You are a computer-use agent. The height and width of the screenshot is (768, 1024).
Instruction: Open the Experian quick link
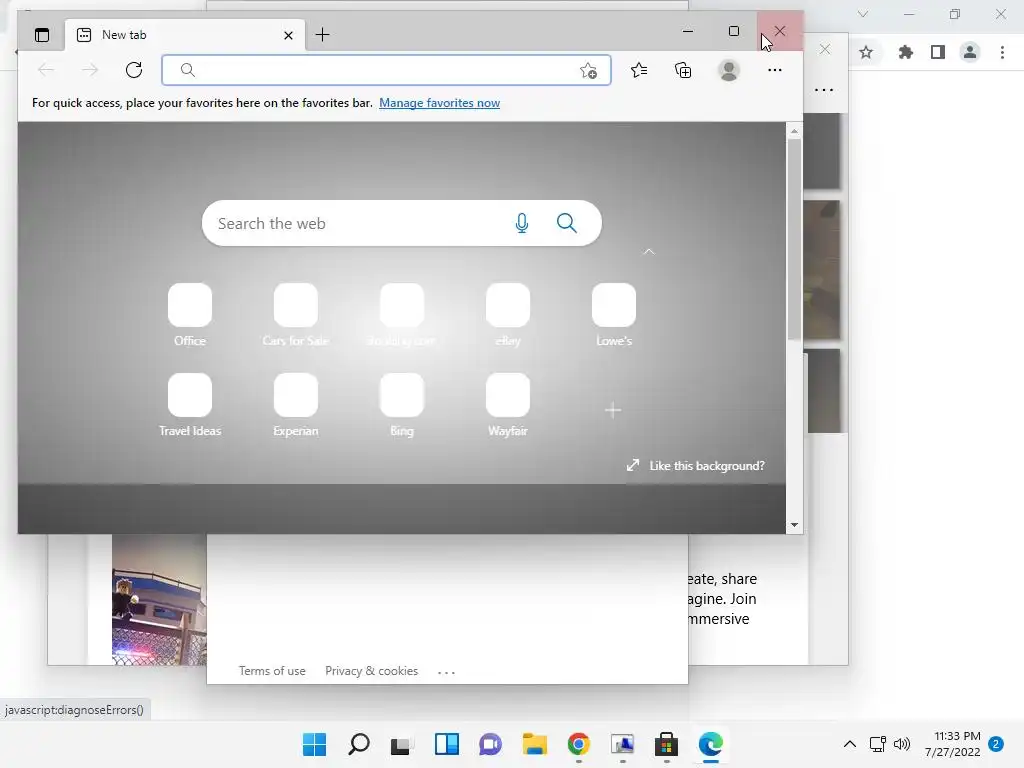[x=296, y=405]
